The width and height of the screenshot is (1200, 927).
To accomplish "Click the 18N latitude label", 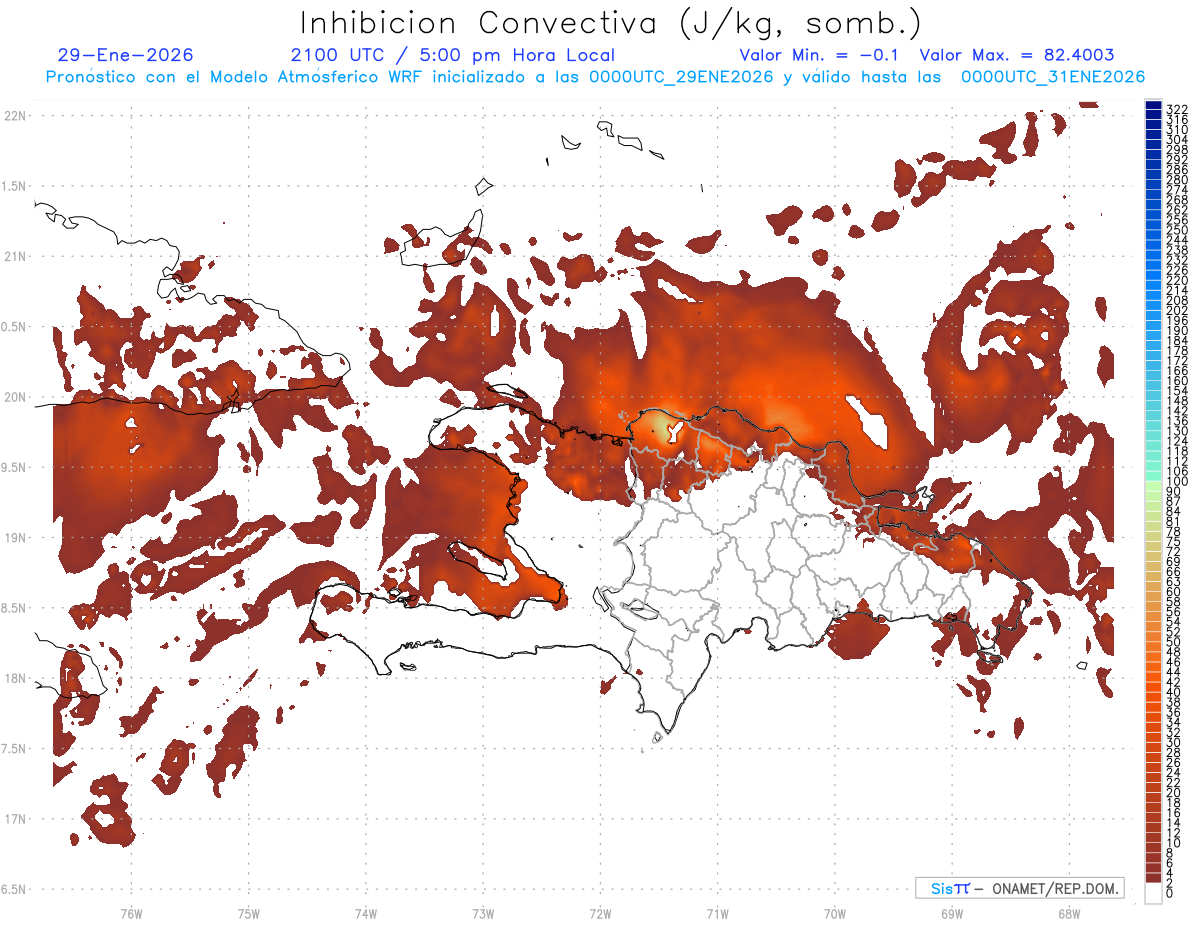I will click(x=15, y=679).
